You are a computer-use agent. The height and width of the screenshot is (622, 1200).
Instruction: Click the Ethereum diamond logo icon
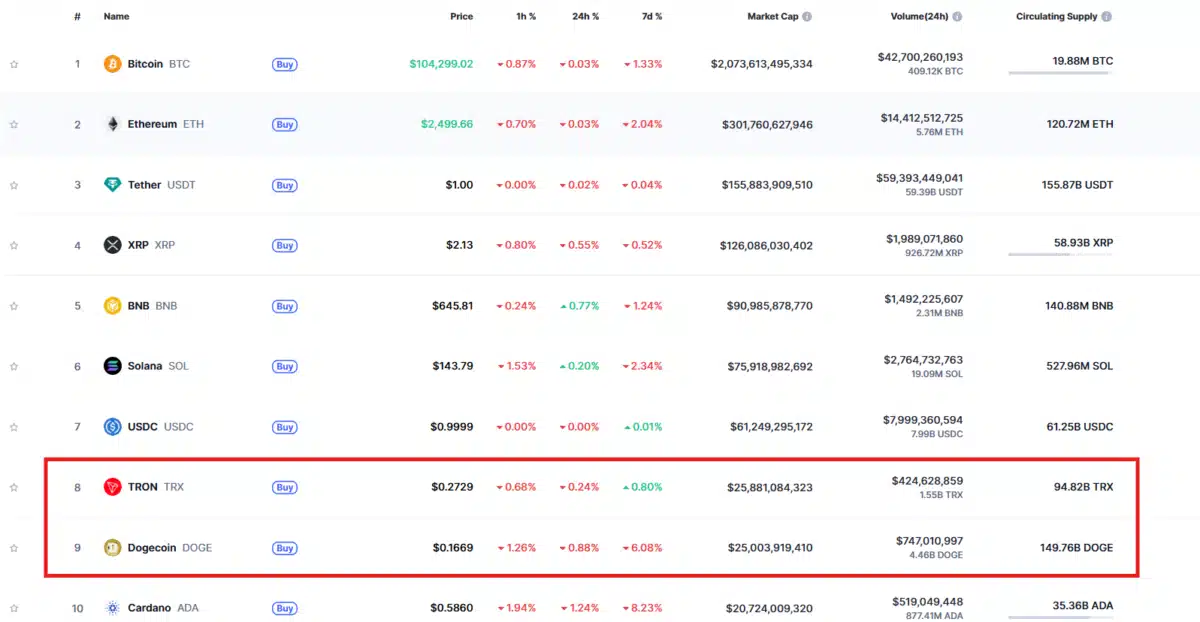point(113,125)
